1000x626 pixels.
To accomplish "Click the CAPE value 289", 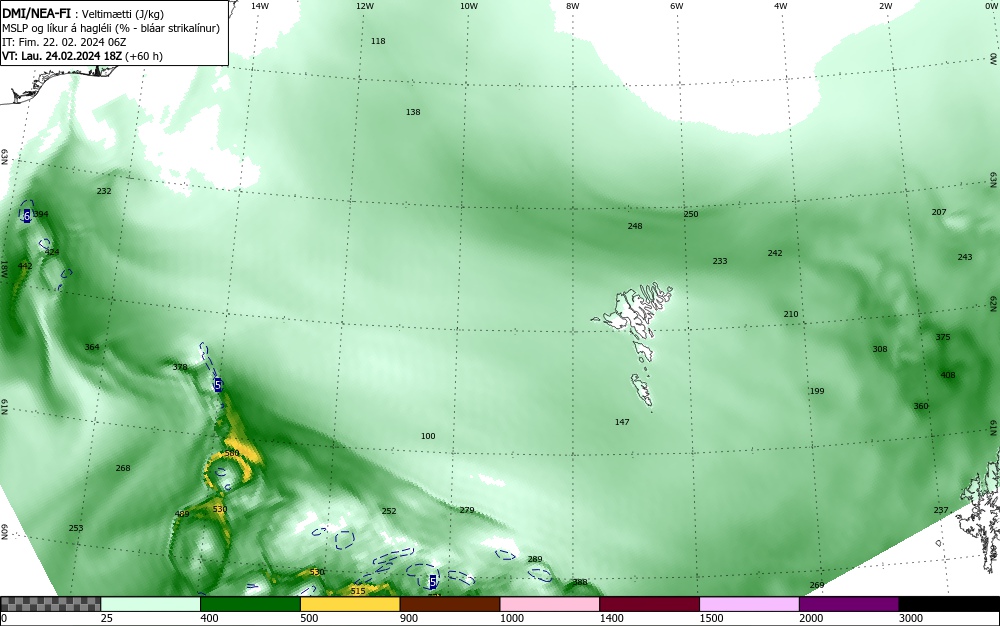I will coord(534,559).
